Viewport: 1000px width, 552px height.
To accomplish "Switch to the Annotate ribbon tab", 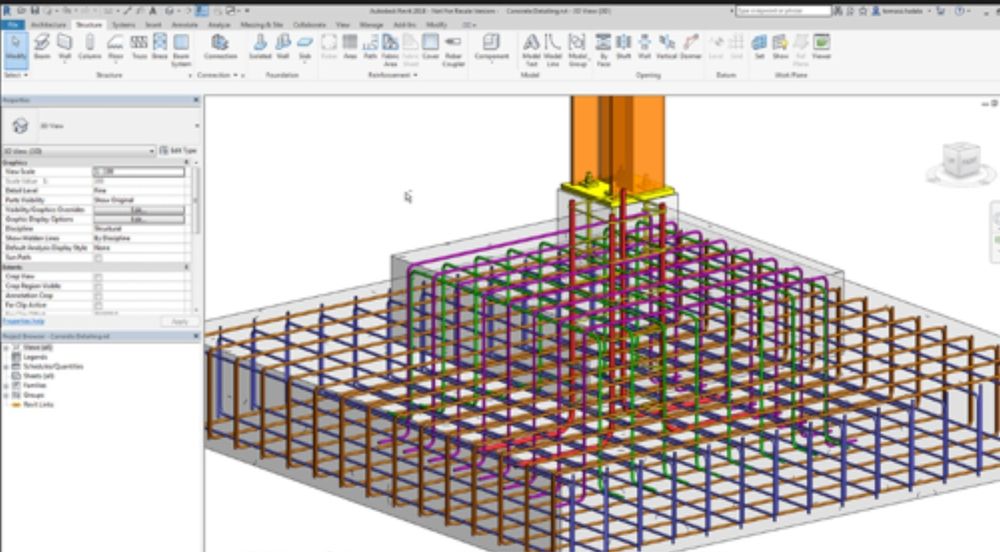I will click(185, 25).
